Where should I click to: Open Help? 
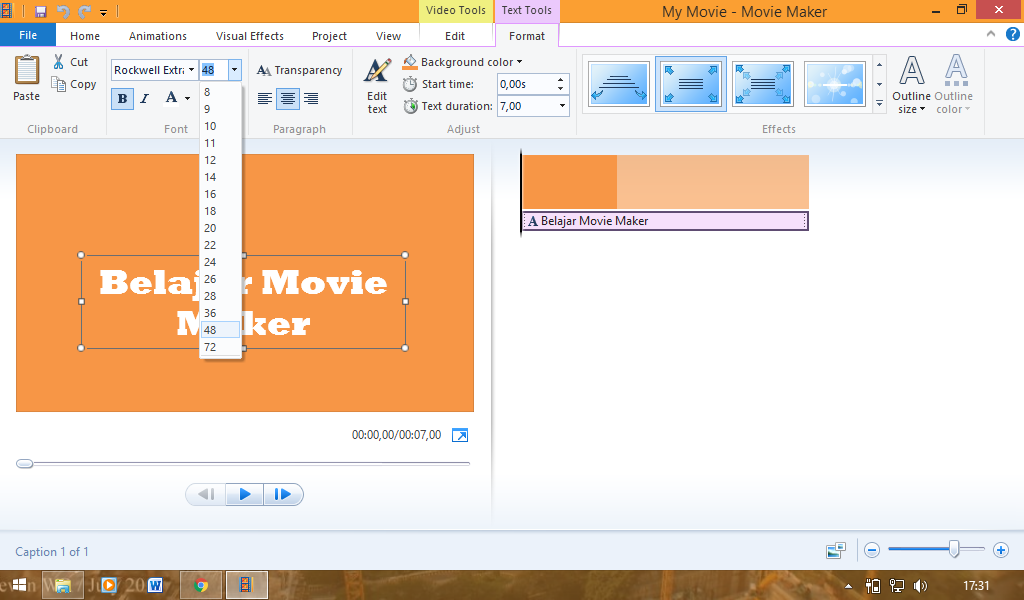[x=1012, y=35]
